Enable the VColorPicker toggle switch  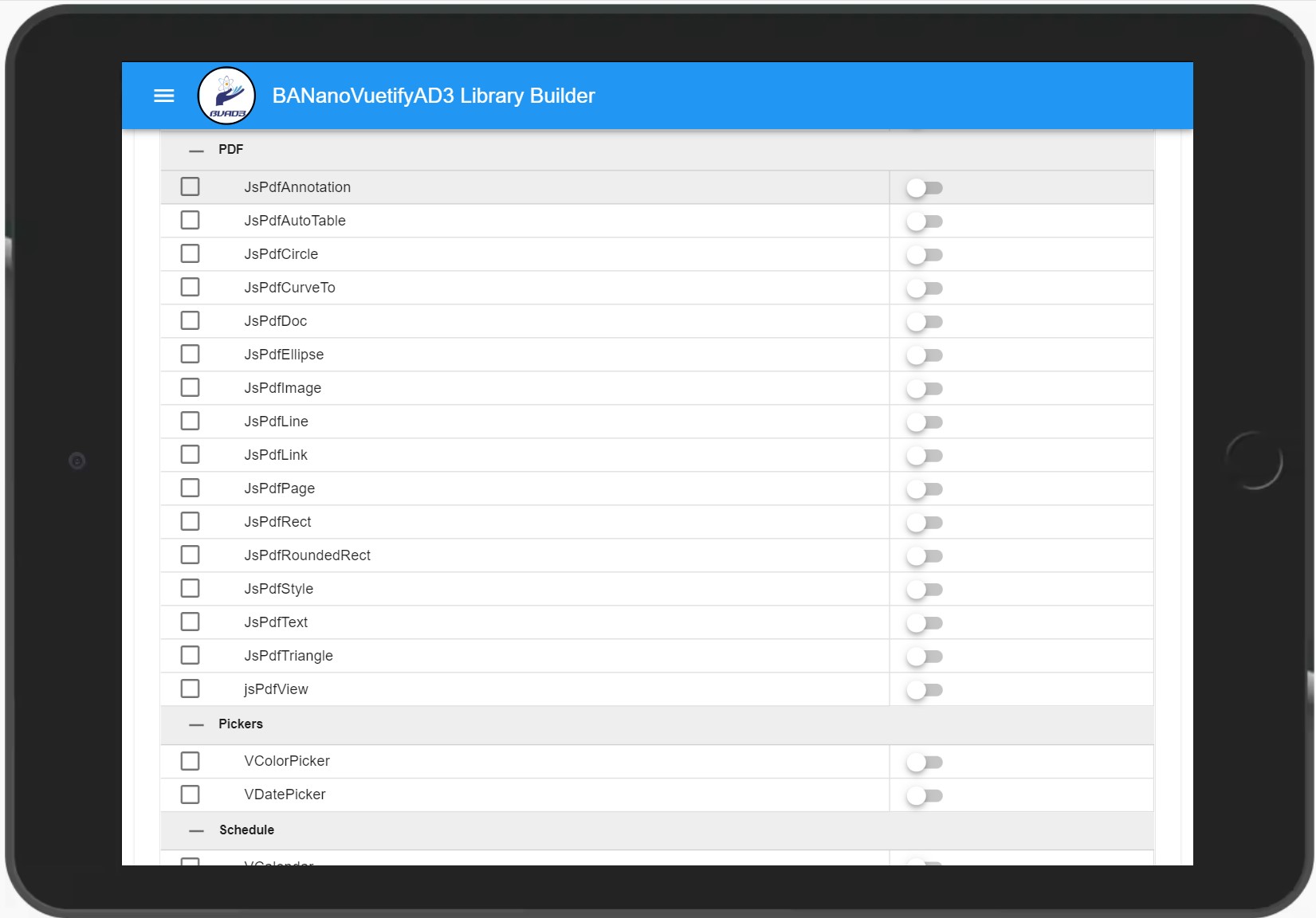point(925,763)
